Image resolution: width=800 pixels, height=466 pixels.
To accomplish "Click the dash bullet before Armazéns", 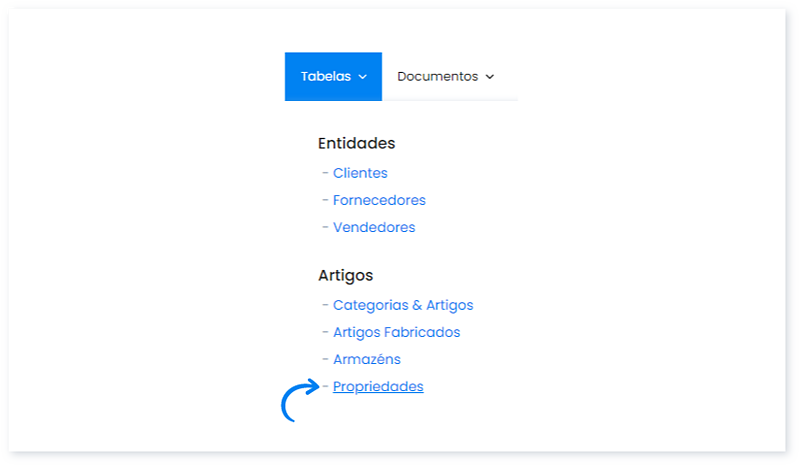I will [325, 359].
